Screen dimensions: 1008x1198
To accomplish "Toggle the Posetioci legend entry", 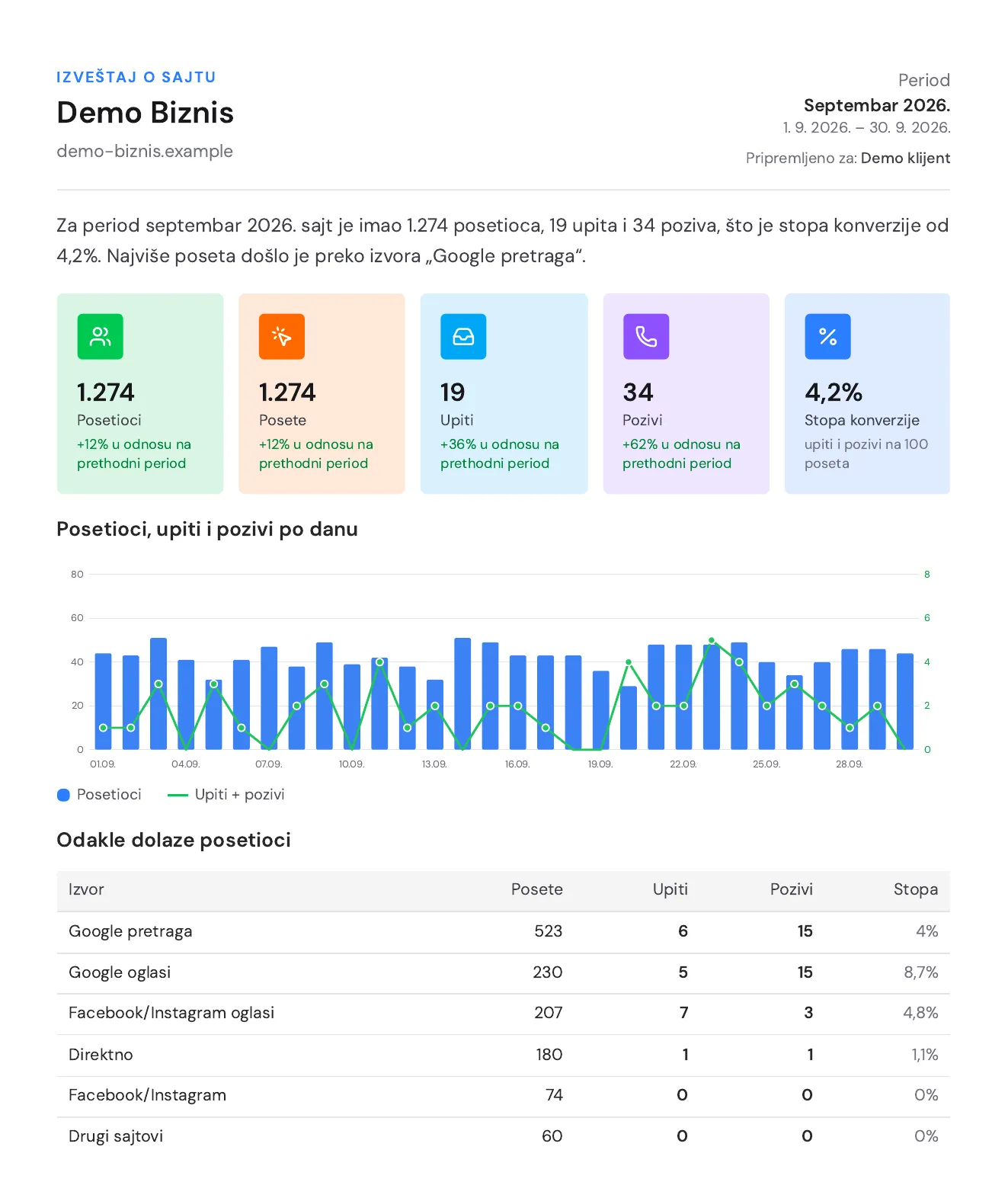I will click(100, 794).
